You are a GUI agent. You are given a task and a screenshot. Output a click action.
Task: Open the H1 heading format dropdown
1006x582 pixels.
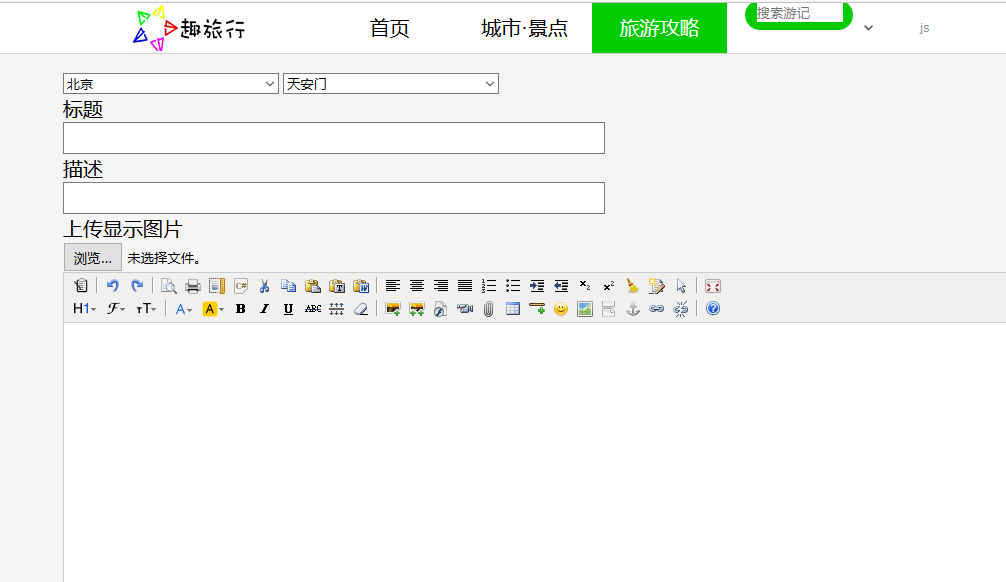click(84, 309)
